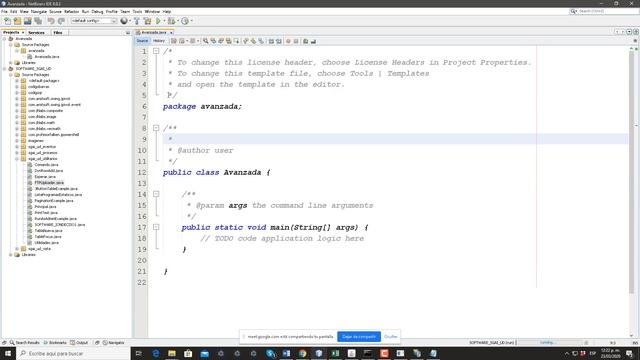Click the Windows search box in taskbar

tap(73, 353)
